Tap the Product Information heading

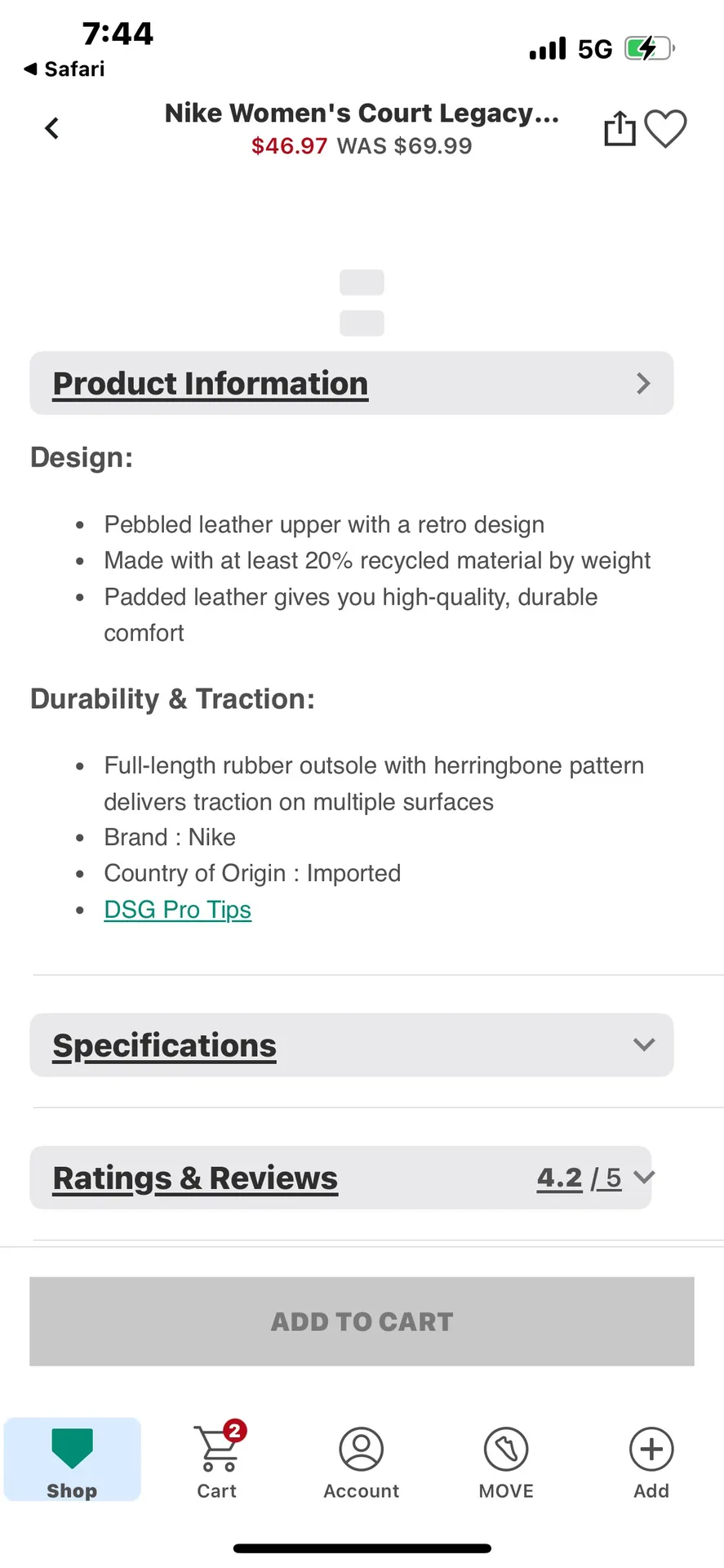(x=211, y=384)
